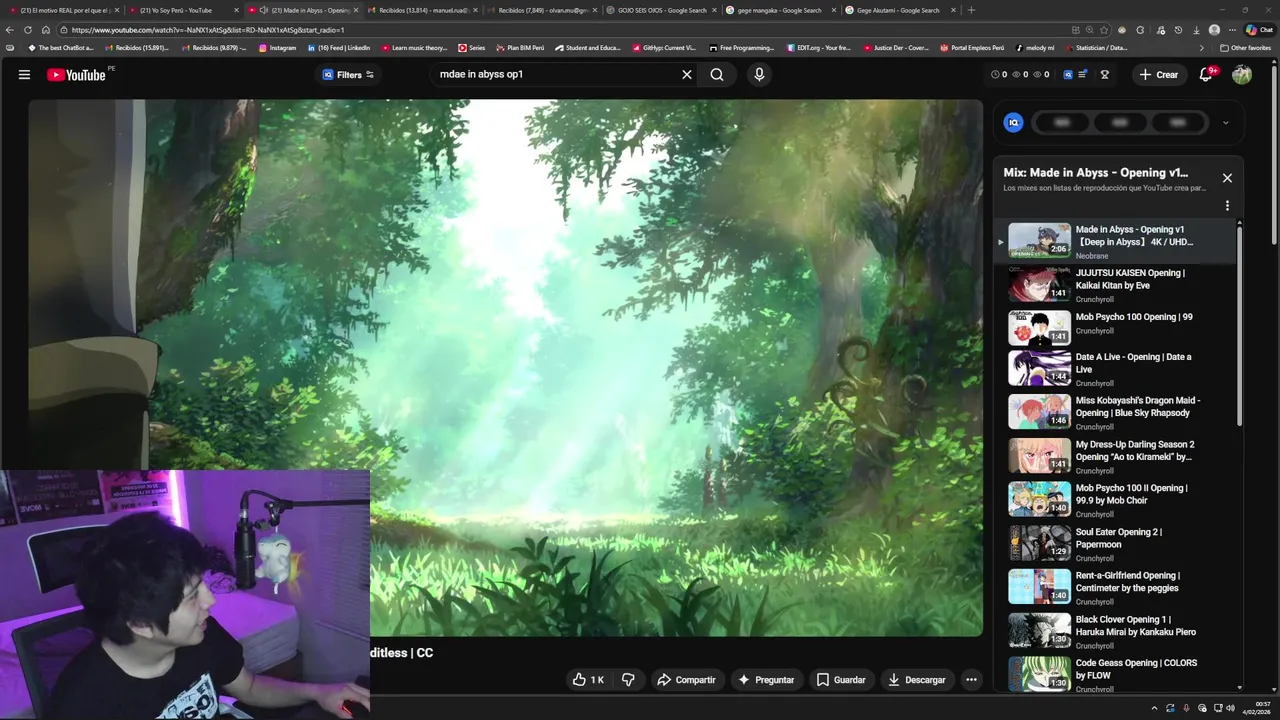Click the vidIQ round logo in sidebar panel
Viewport: 1280px width, 720px height.
click(x=1013, y=122)
